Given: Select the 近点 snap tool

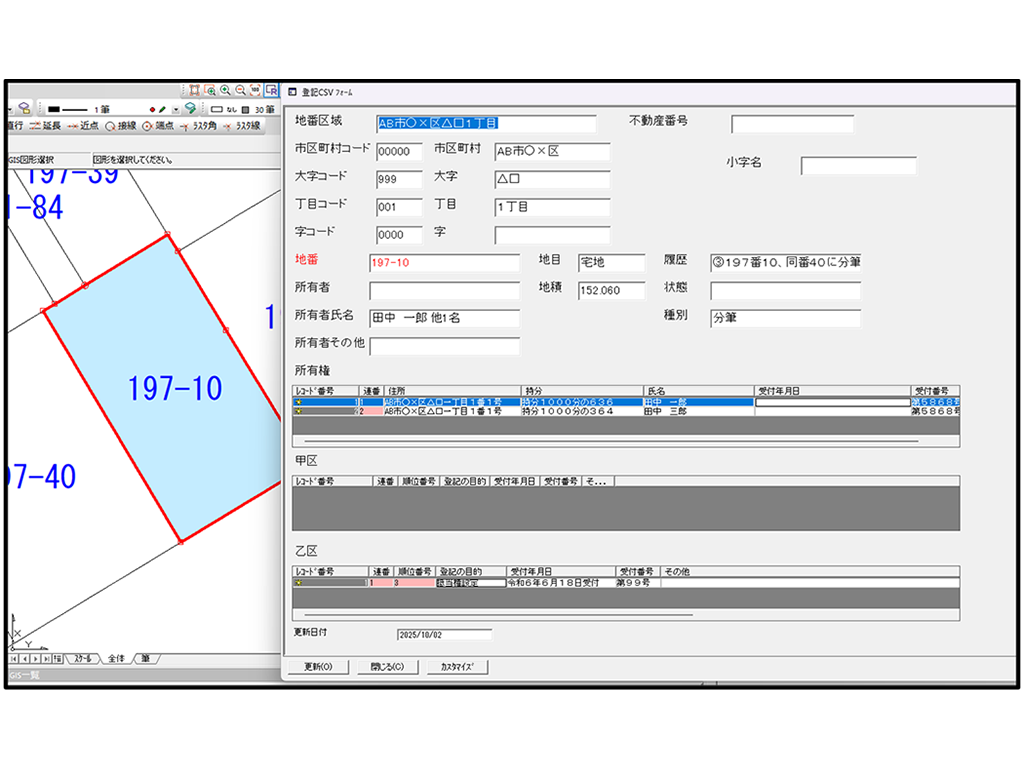Looking at the screenshot, I should click(x=84, y=126).
